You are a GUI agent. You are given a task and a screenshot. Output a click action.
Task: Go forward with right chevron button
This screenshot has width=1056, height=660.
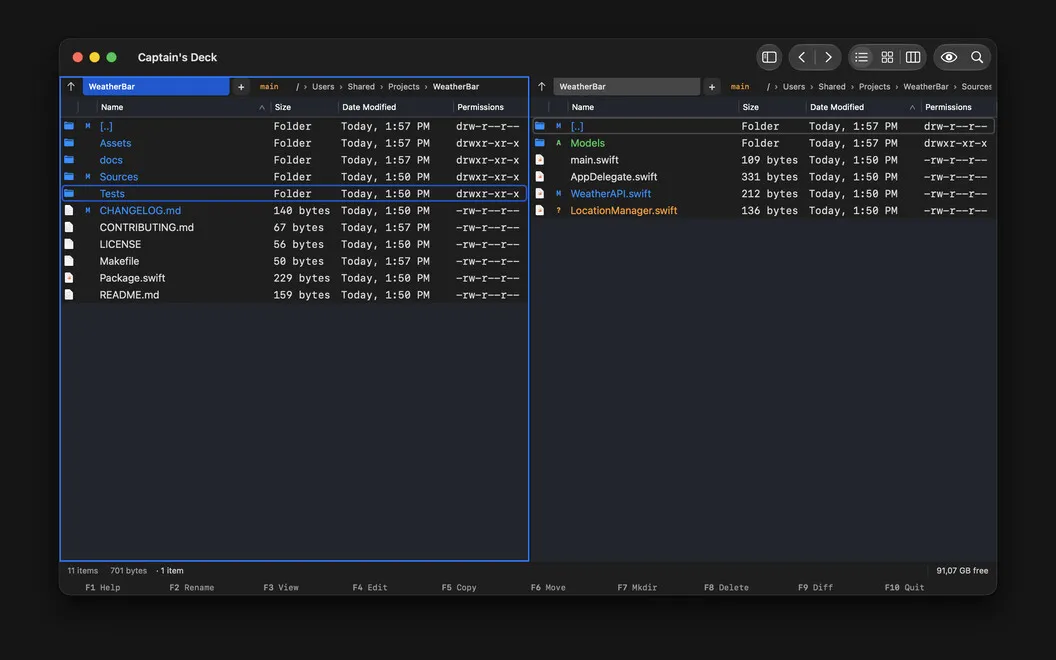coord(828,57)
